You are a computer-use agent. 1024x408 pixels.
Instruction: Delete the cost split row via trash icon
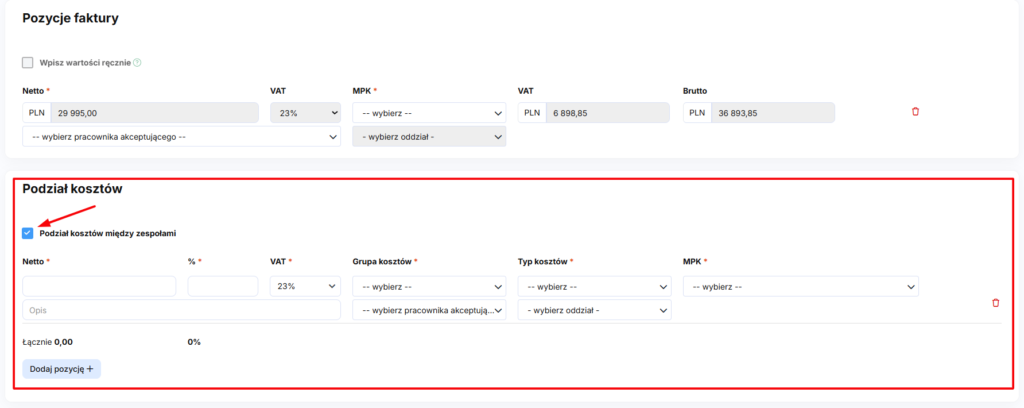click(995, 302)
